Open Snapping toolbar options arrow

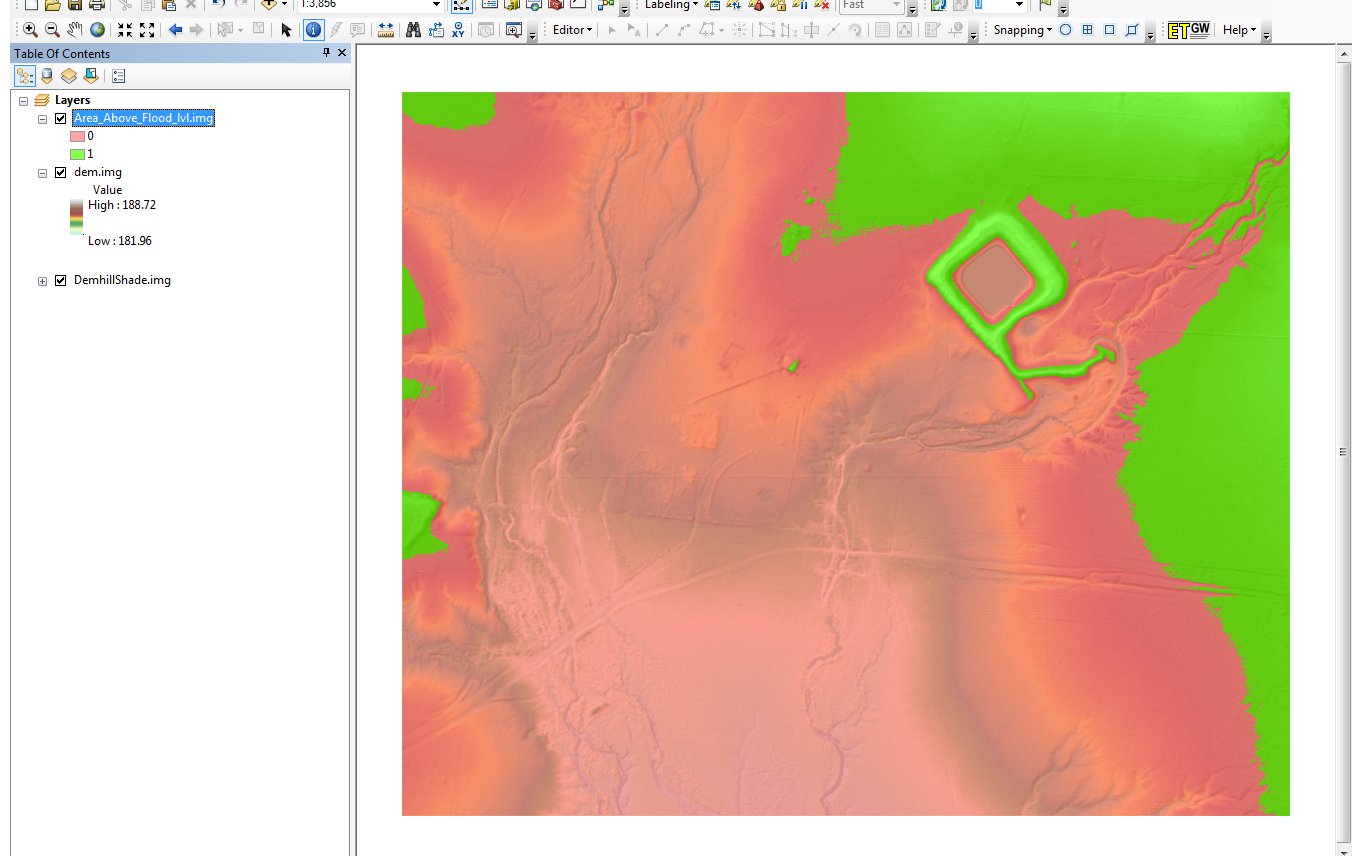pyautogui.click(x=1151, y=33)
